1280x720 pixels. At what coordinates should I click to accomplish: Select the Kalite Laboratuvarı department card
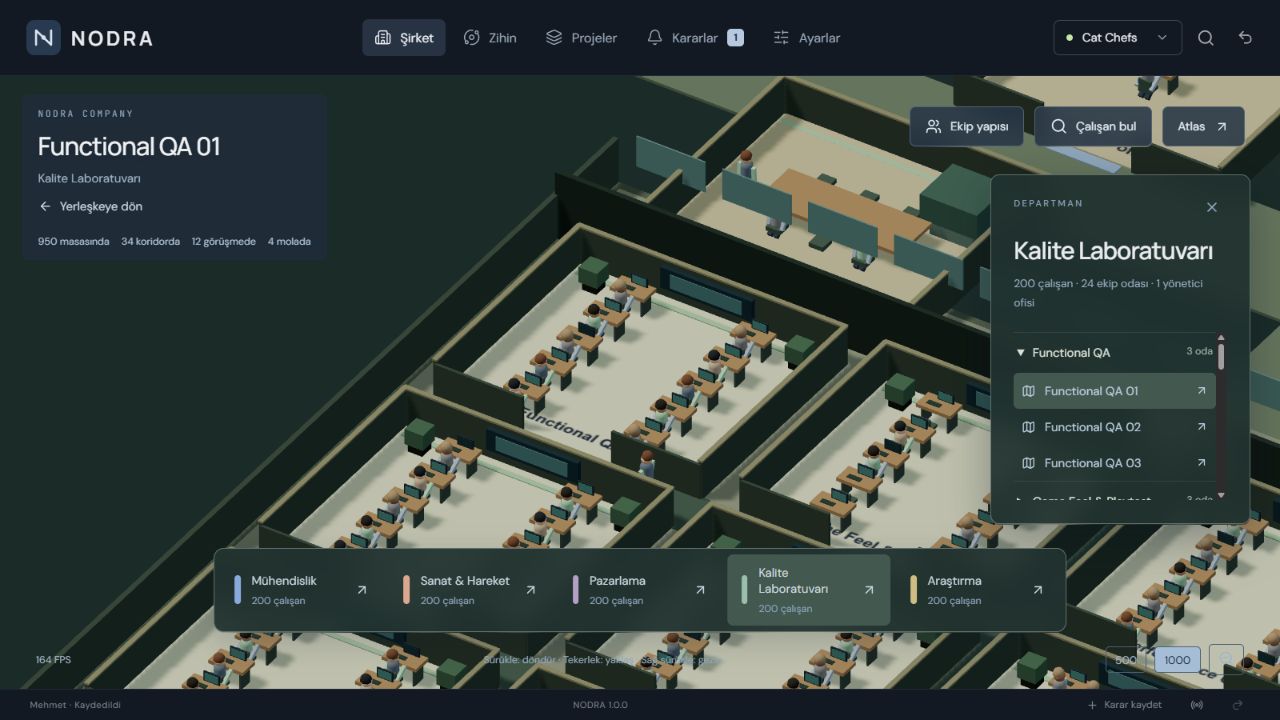point(808,590)
